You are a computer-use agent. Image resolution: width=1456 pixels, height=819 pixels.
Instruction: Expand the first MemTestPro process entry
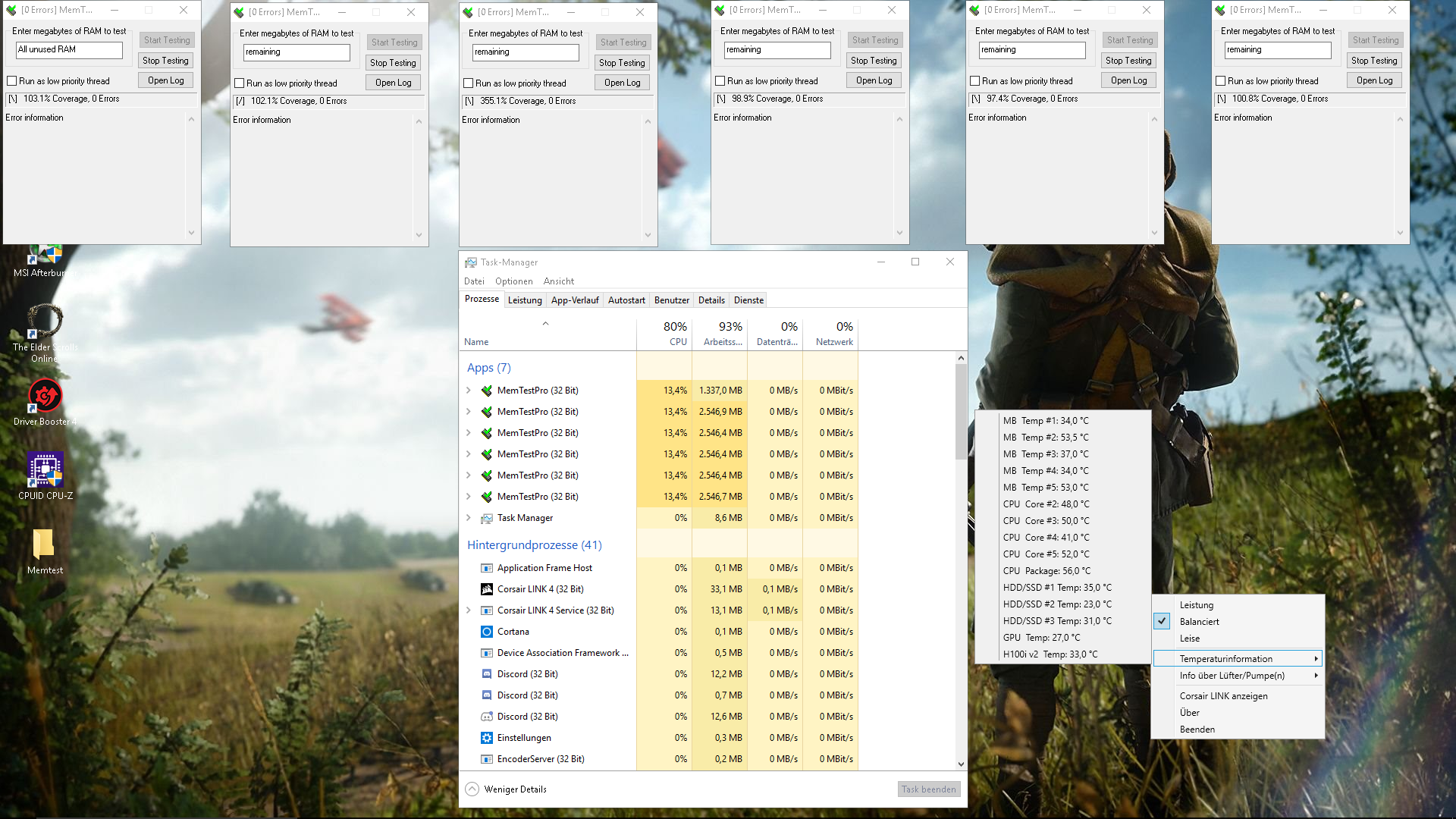[469, 391]
